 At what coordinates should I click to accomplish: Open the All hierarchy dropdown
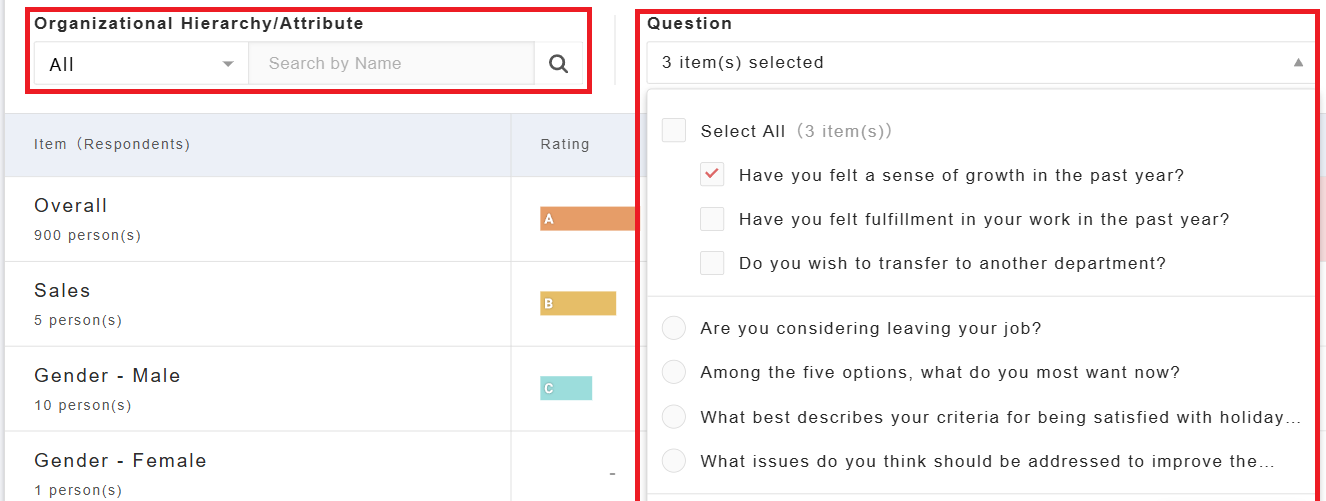pyautogui.click(x=141, y=64)
